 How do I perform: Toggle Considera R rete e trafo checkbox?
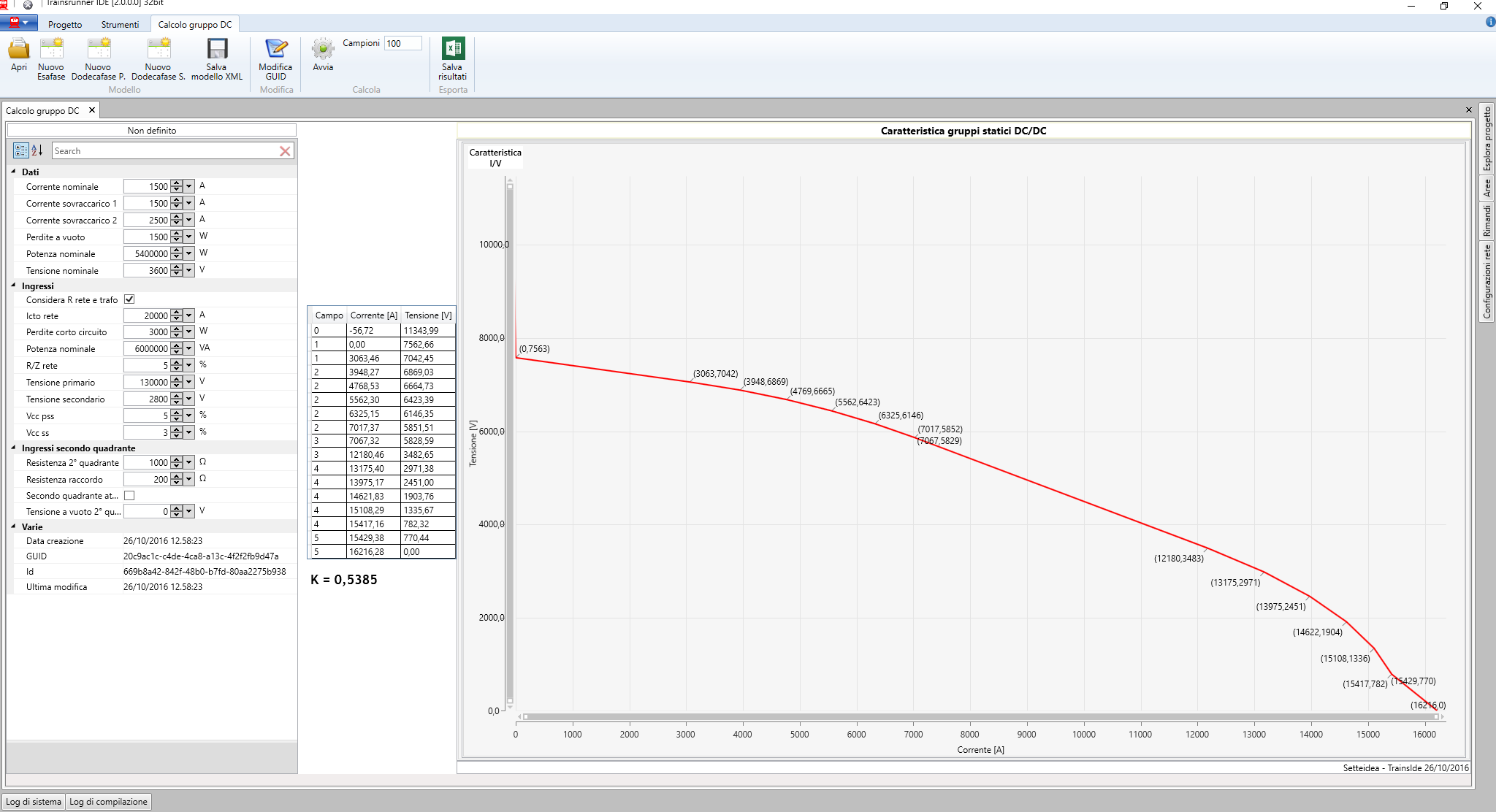[x=129, y=299]
